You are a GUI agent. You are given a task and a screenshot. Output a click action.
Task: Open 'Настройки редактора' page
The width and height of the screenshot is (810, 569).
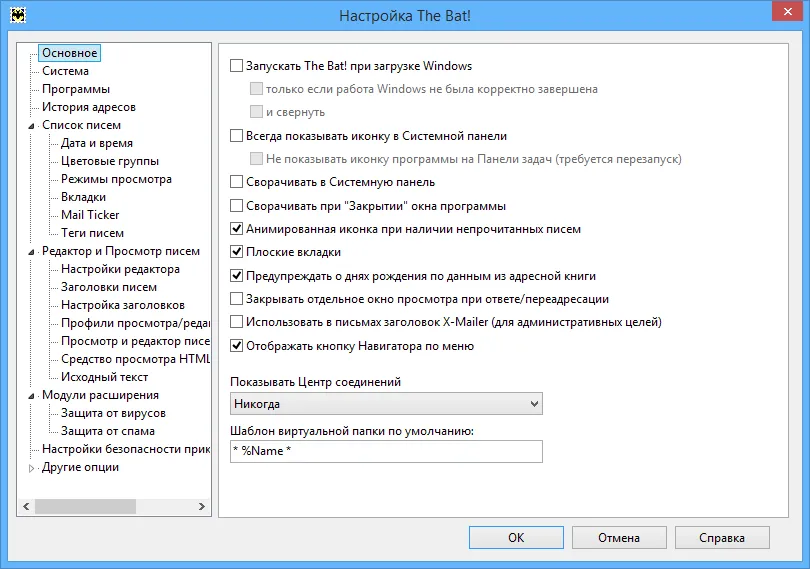[x=120, y=269]
